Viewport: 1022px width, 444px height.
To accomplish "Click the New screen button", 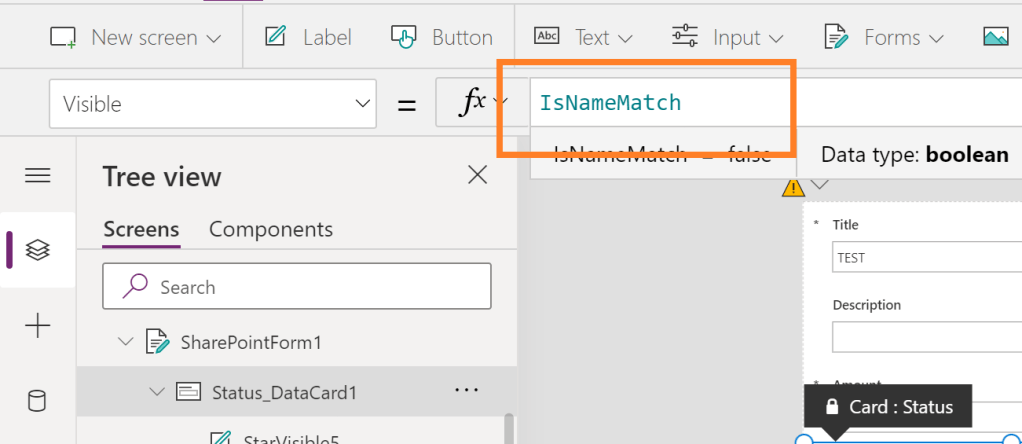I will 135,38.
